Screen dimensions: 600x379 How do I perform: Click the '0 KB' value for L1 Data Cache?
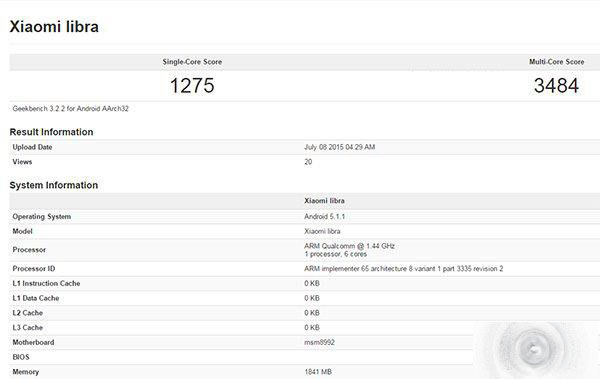[312, 298]
